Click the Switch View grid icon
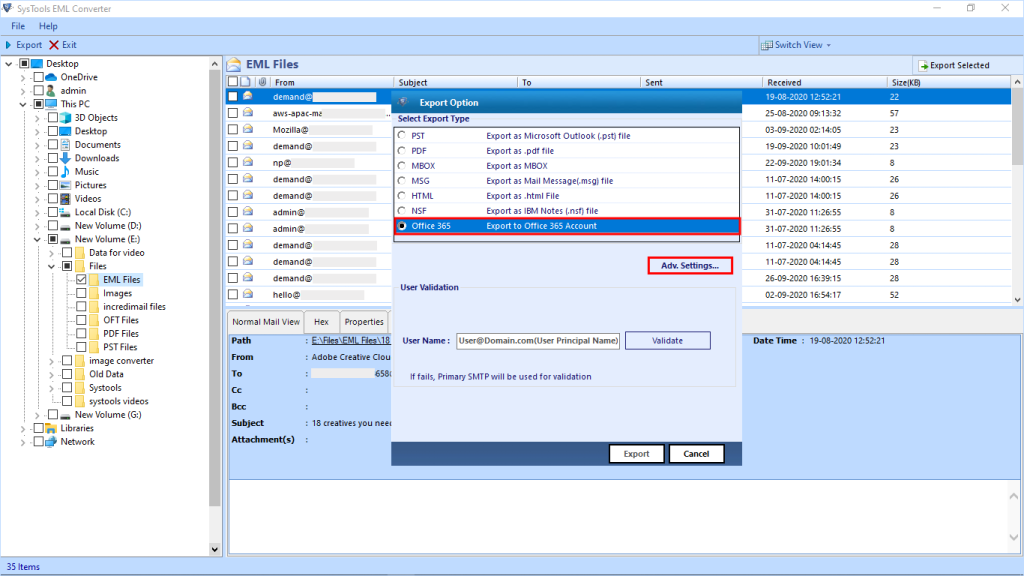The image size is (1024, 576). [767, 45]
